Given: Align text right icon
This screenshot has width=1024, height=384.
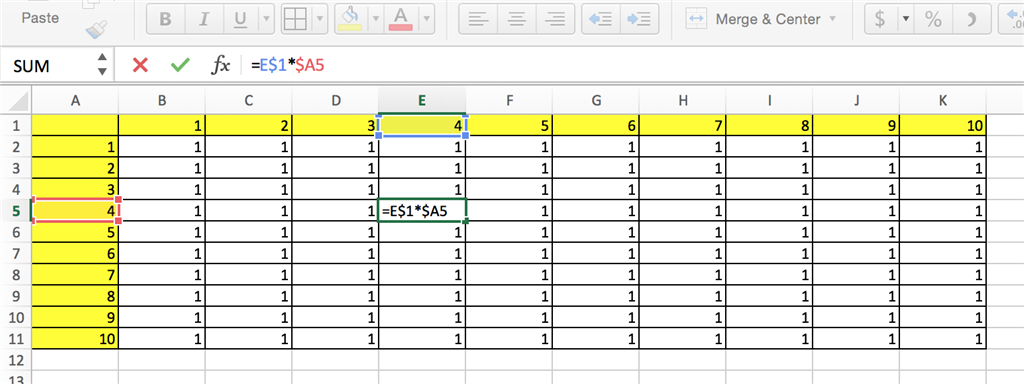Looking at the screenshot, I should [556, 19].
